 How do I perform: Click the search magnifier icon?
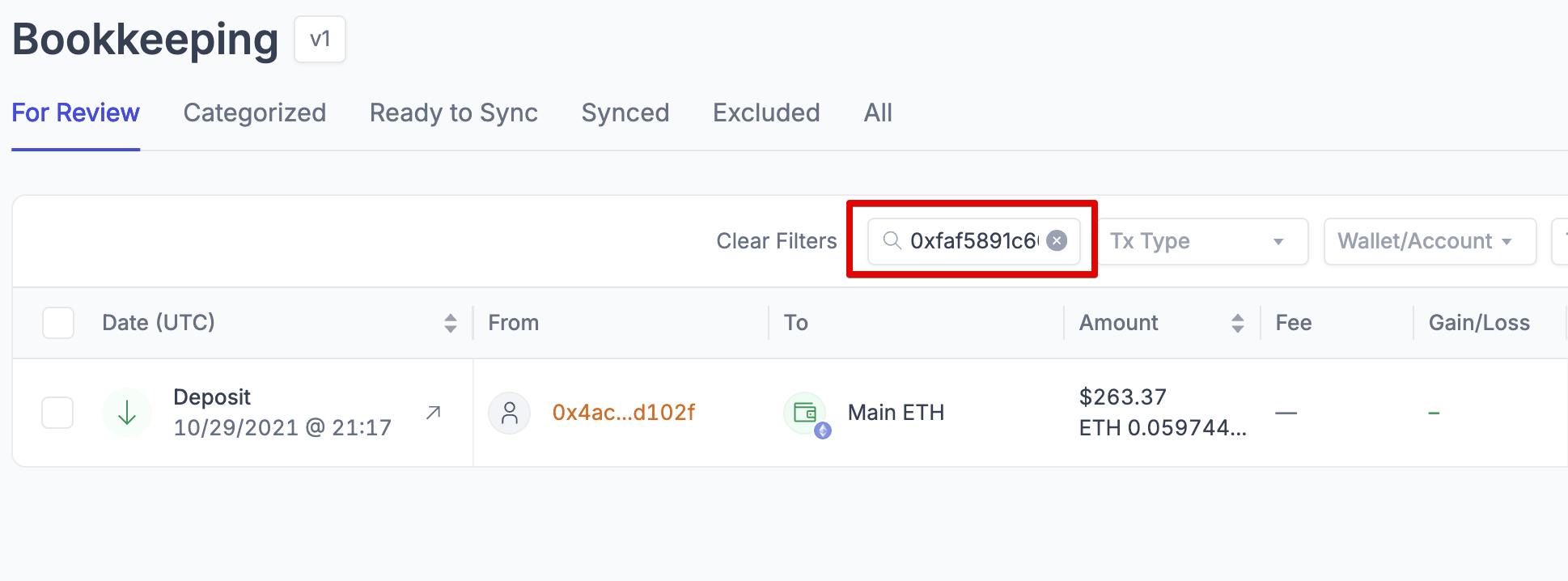892,240
